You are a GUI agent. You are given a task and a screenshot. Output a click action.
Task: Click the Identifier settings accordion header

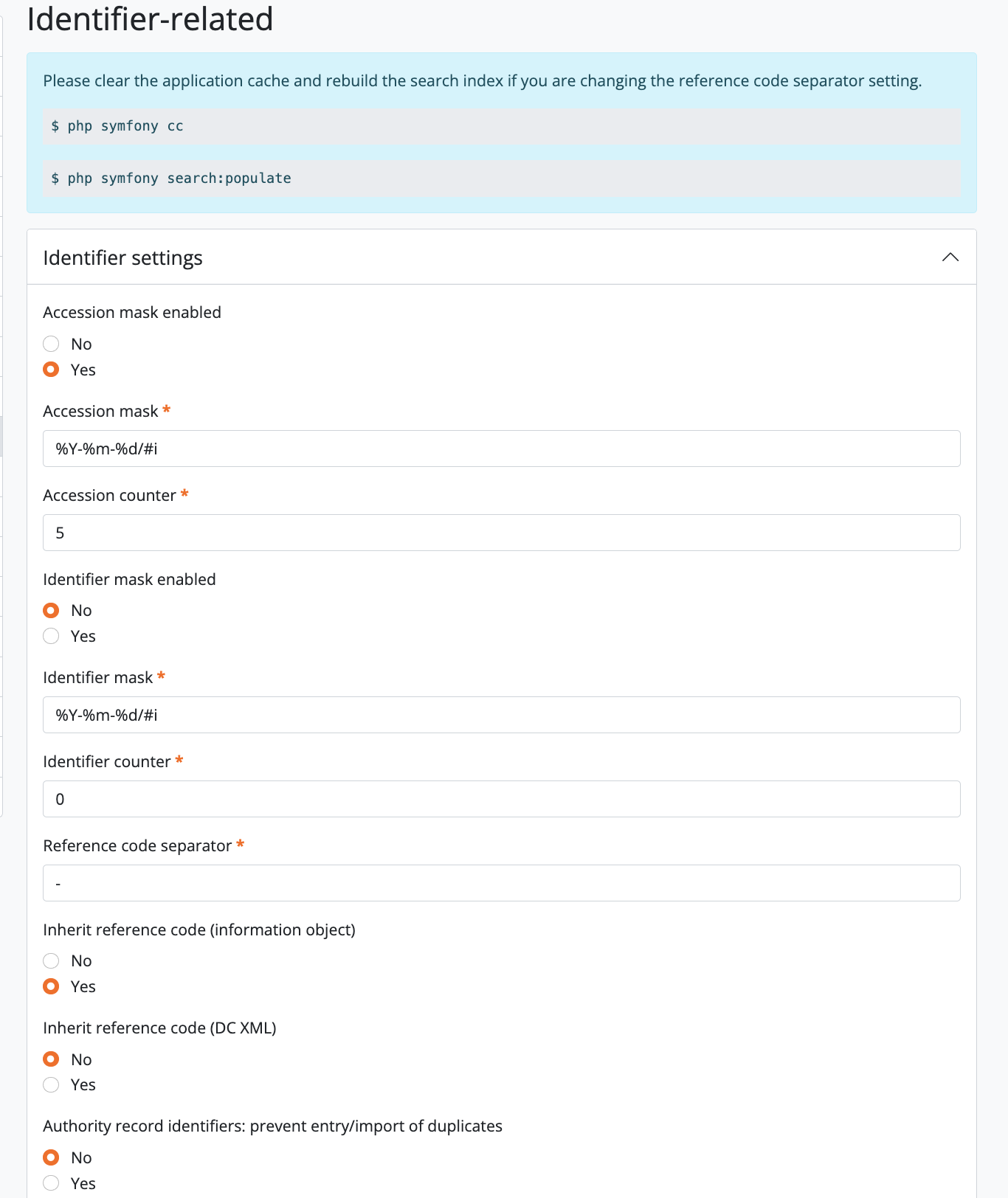pos(122,258)
